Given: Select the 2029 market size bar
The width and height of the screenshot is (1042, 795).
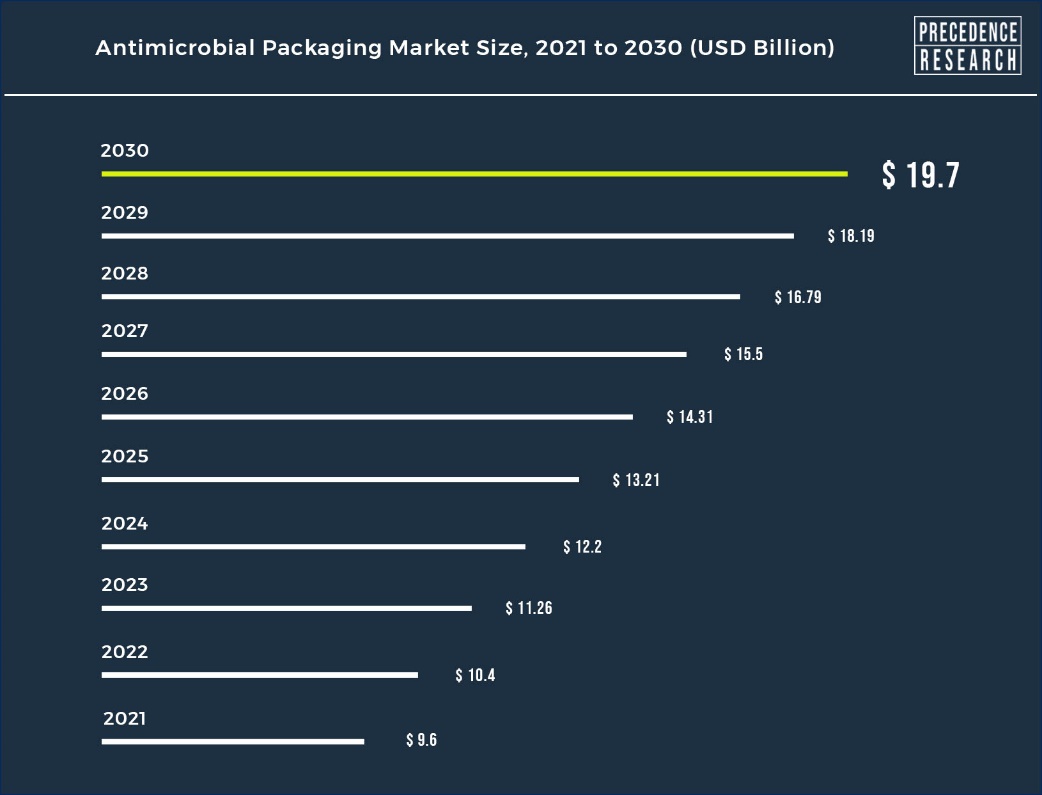Looking at the screenshot, I should tap(447, 236).
